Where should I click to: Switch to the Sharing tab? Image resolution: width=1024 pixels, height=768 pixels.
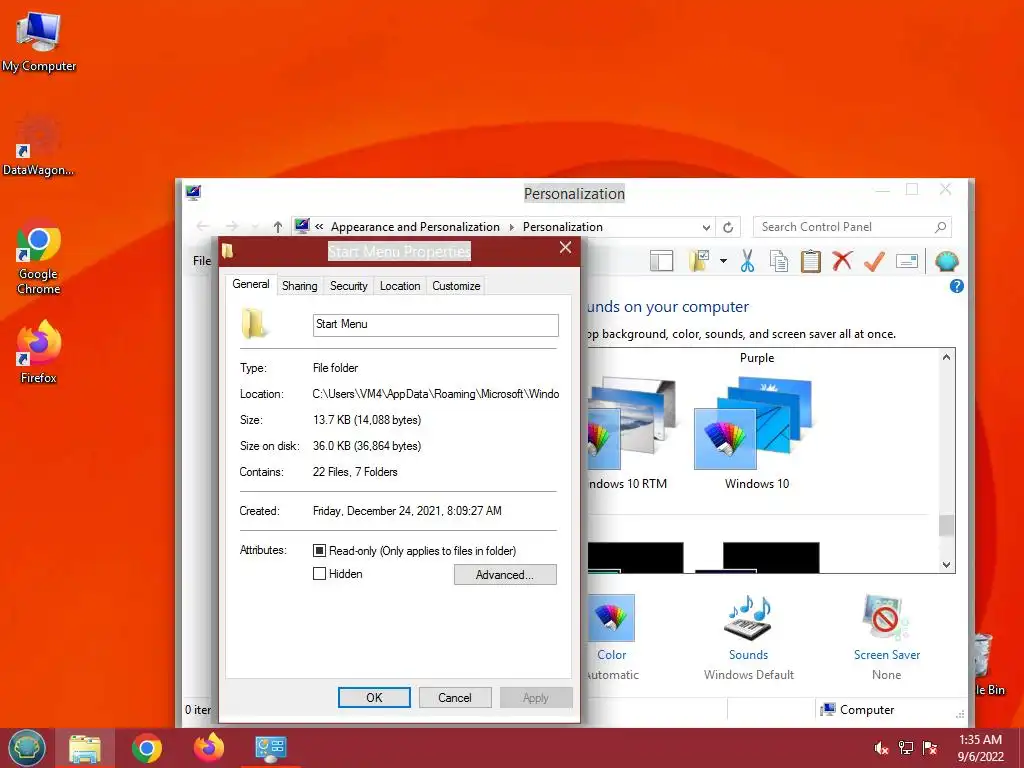click(x=300, y=286)
